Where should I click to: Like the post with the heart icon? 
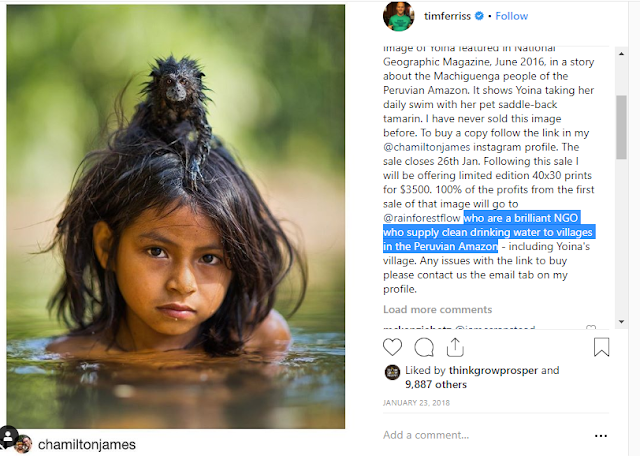[x=393, y=347]
